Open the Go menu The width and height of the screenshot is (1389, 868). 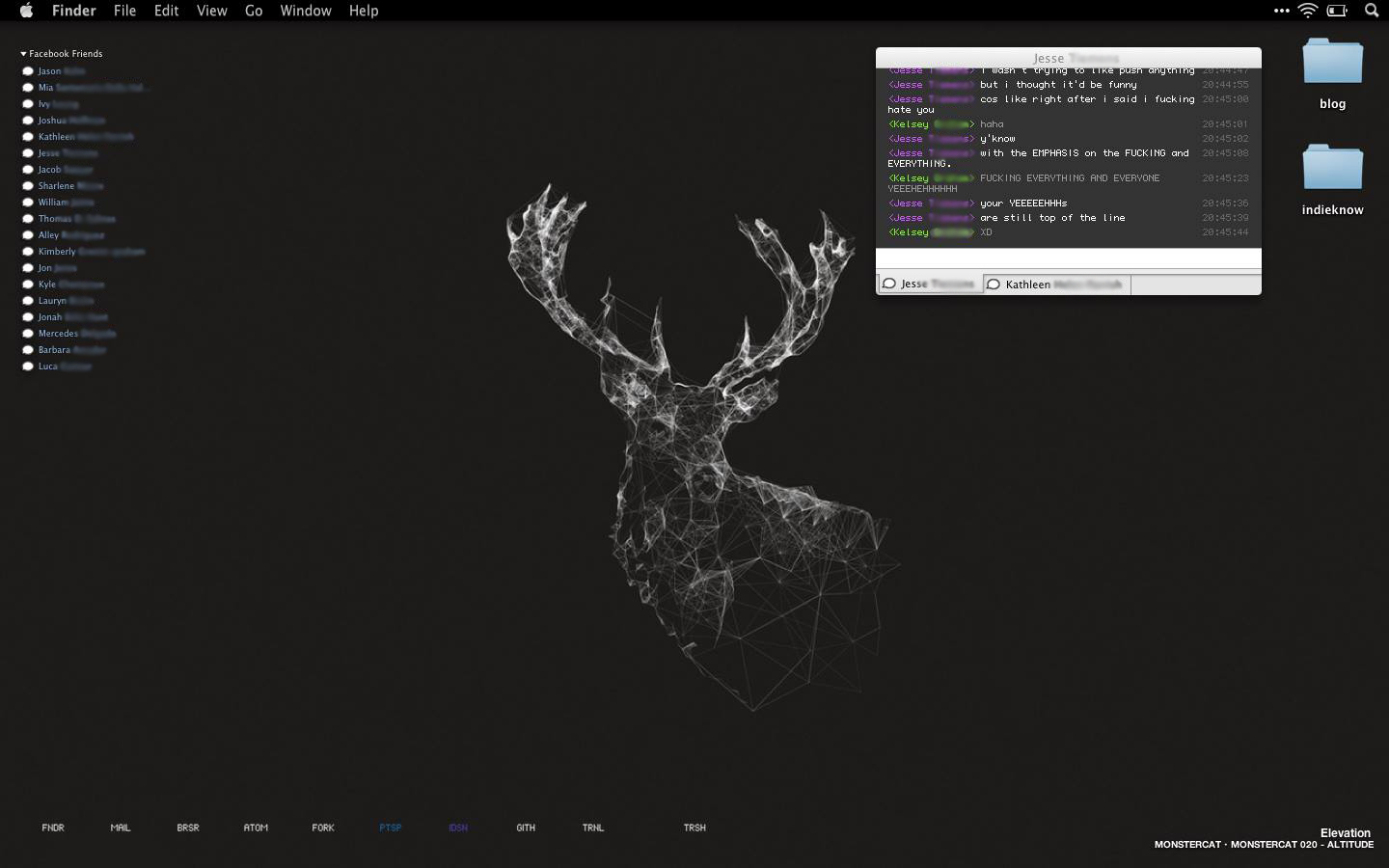coord(254,11)
